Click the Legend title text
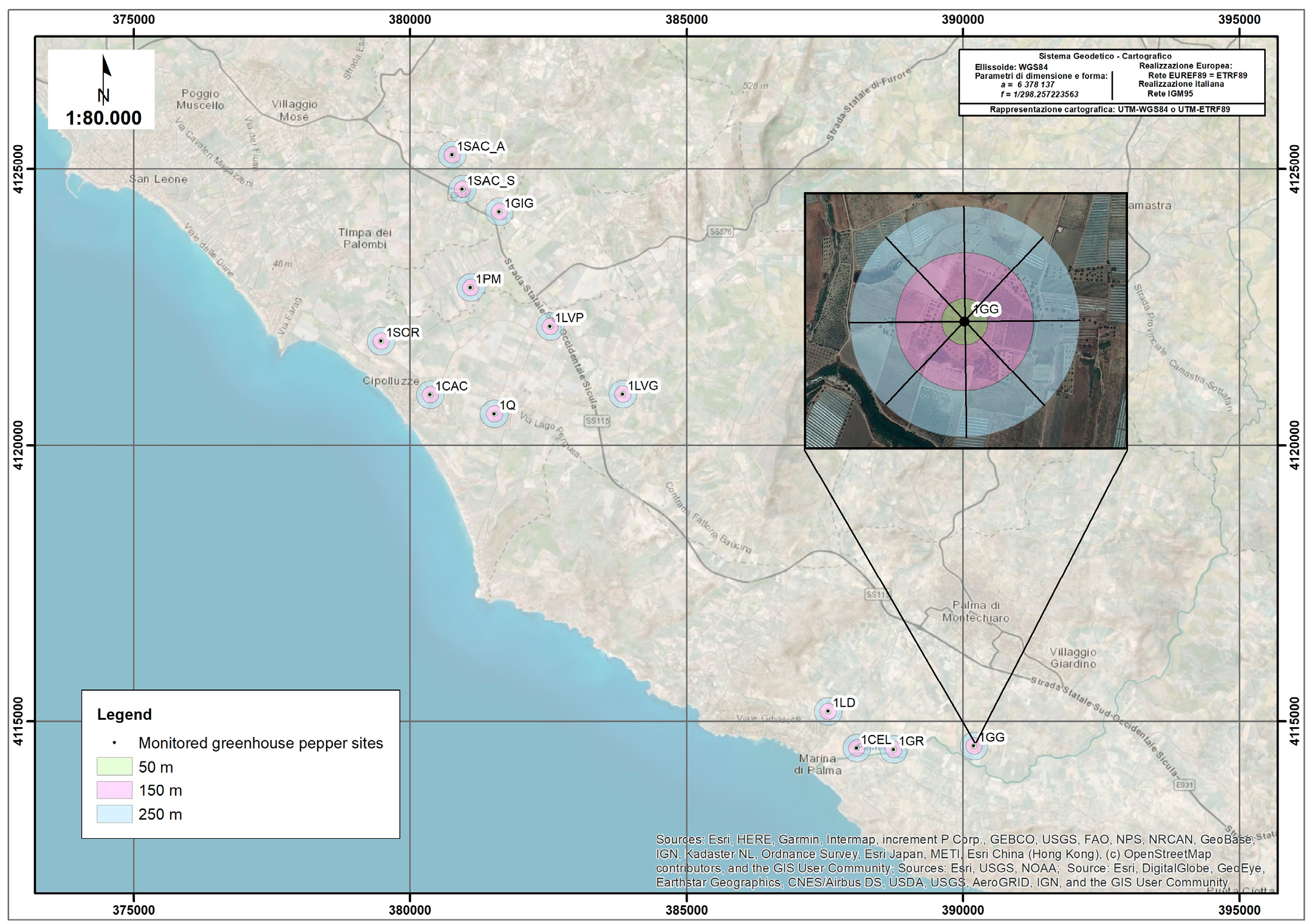The image size is (1309, 924). pyautogui.click(x=124, y=714)
